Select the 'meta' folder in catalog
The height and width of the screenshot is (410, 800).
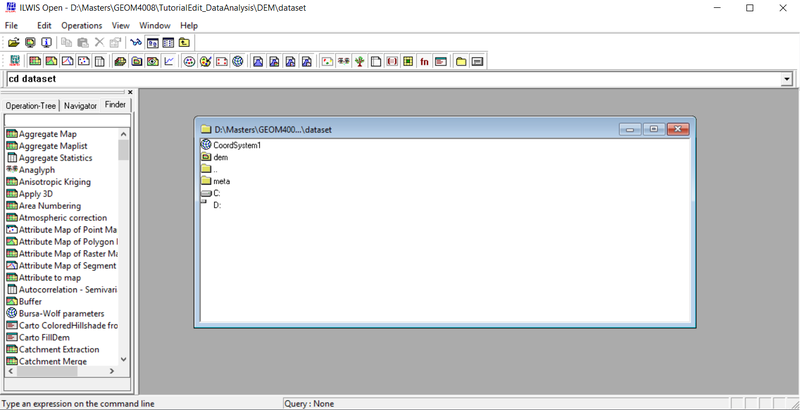(221, 181)
